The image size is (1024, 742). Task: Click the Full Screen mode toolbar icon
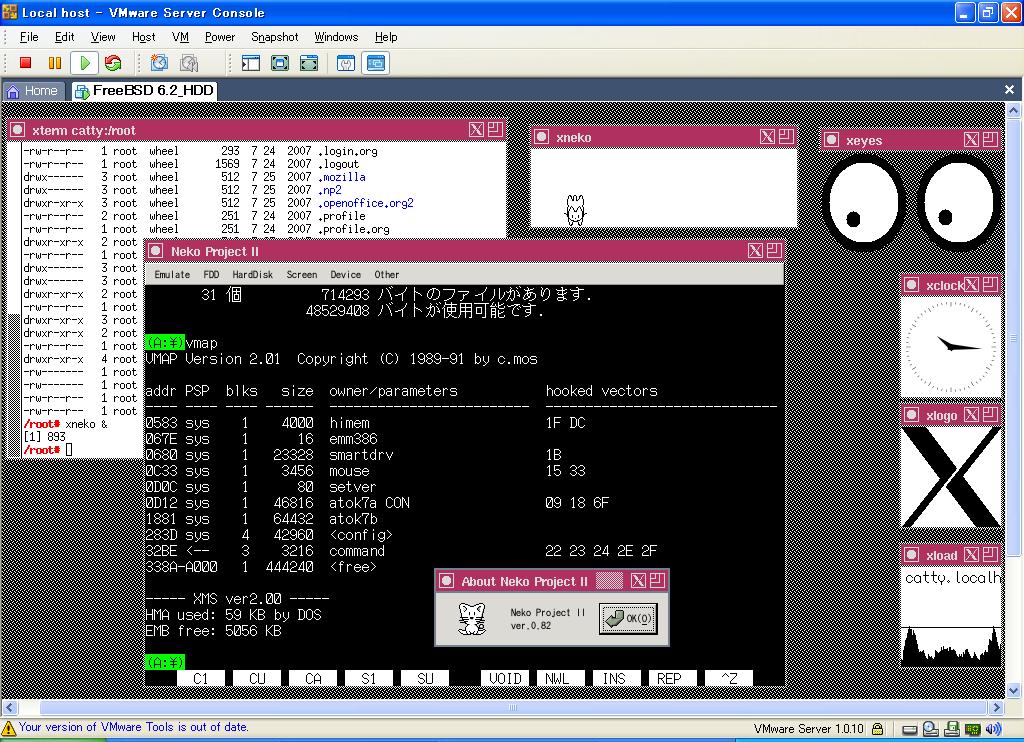click(x=280, y=63)
